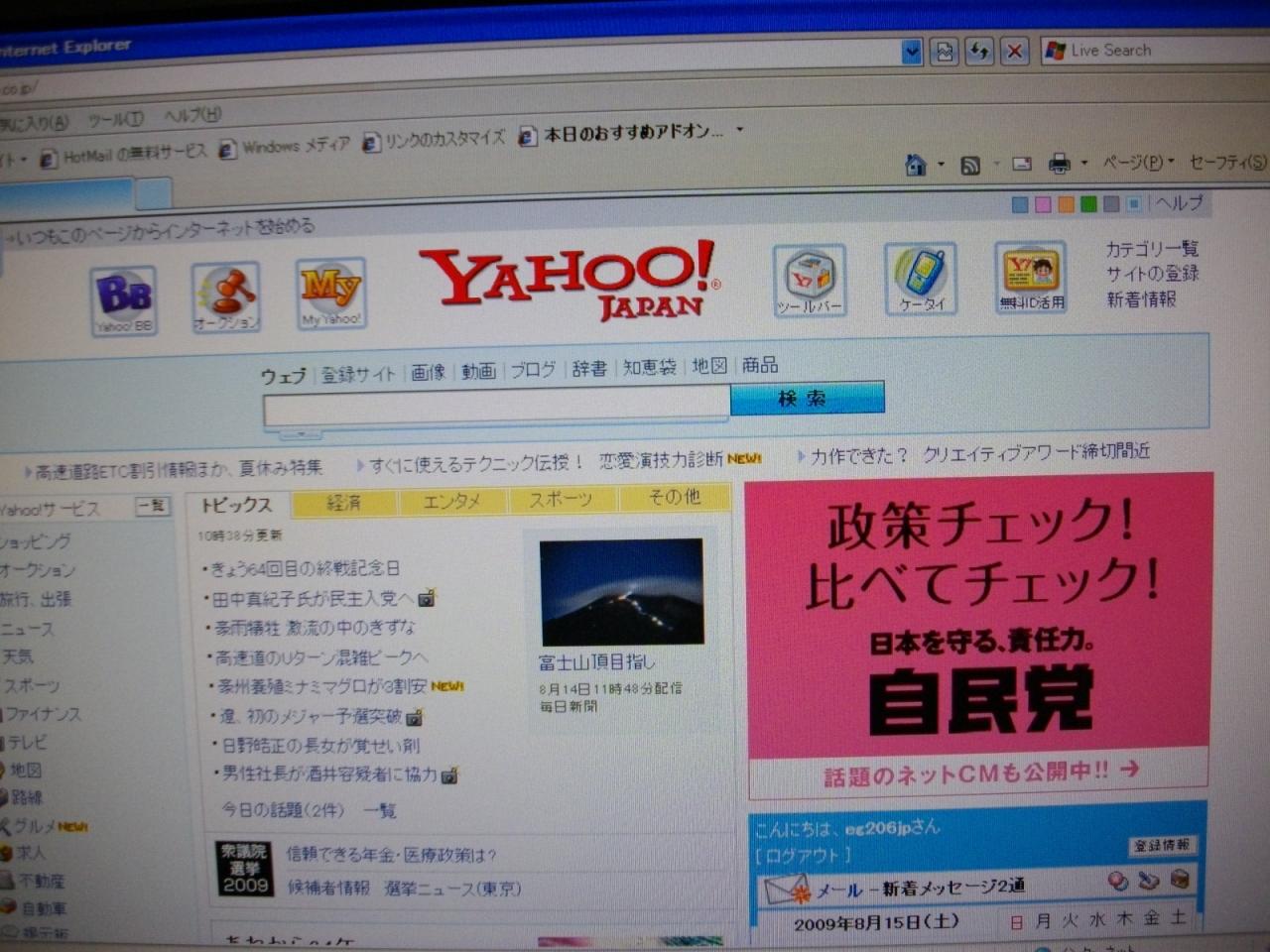Expand the favorites bar overflow arrow

(740, 129)
